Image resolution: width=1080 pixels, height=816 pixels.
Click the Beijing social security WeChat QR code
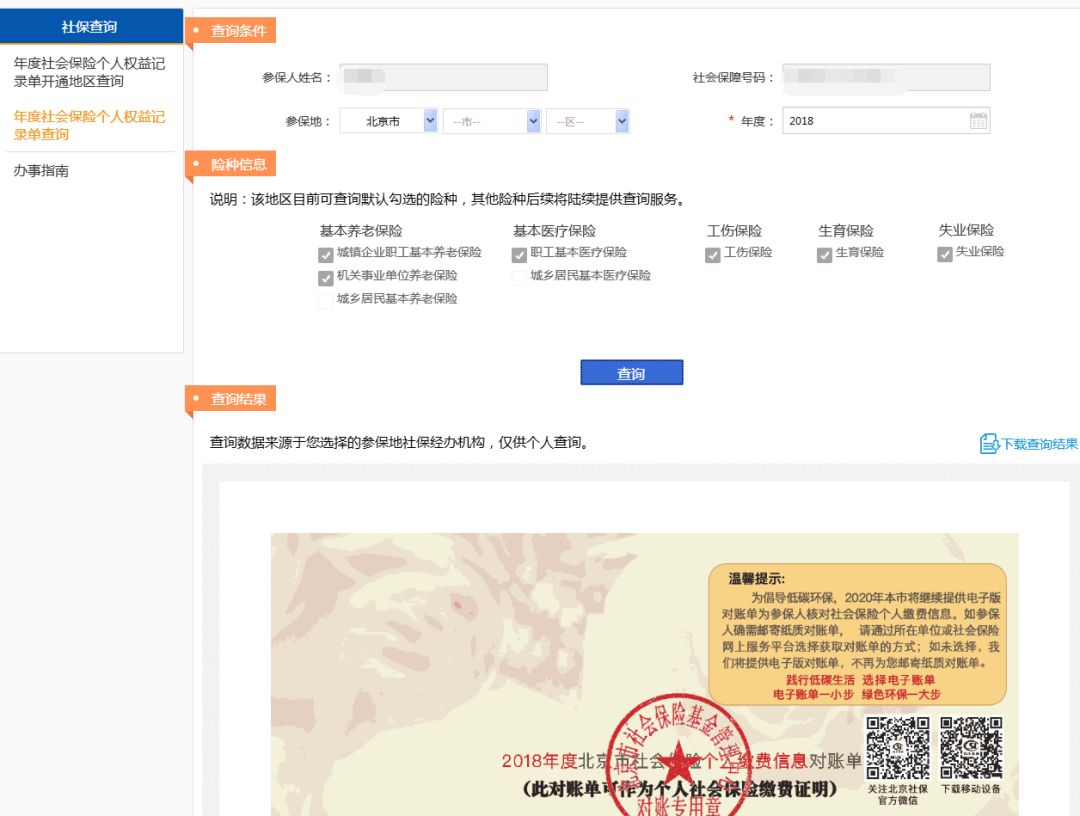point(897,748)
